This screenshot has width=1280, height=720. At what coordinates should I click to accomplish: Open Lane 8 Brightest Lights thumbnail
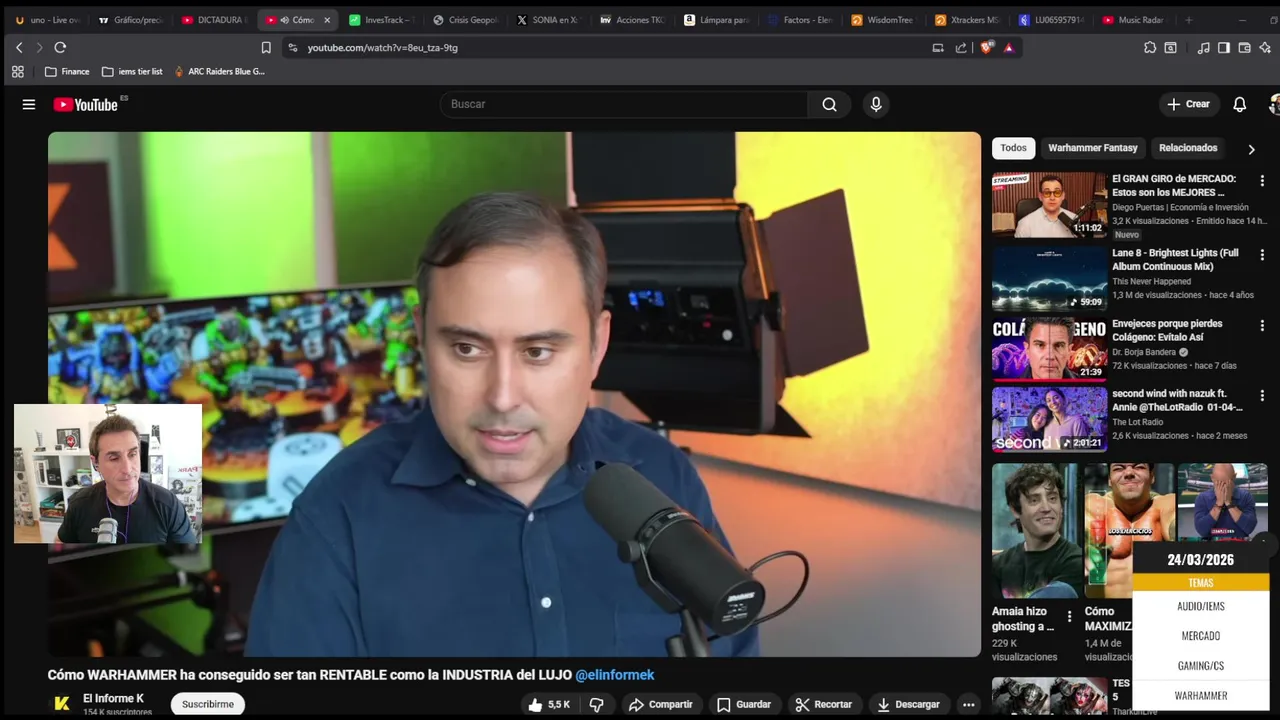[1049, 278]
